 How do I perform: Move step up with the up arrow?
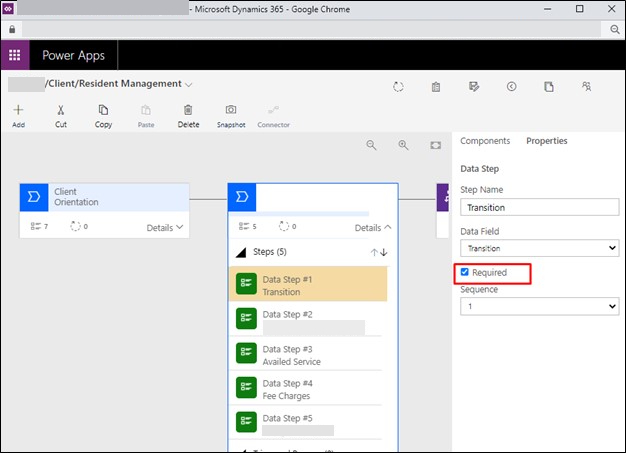pos(374,252)
